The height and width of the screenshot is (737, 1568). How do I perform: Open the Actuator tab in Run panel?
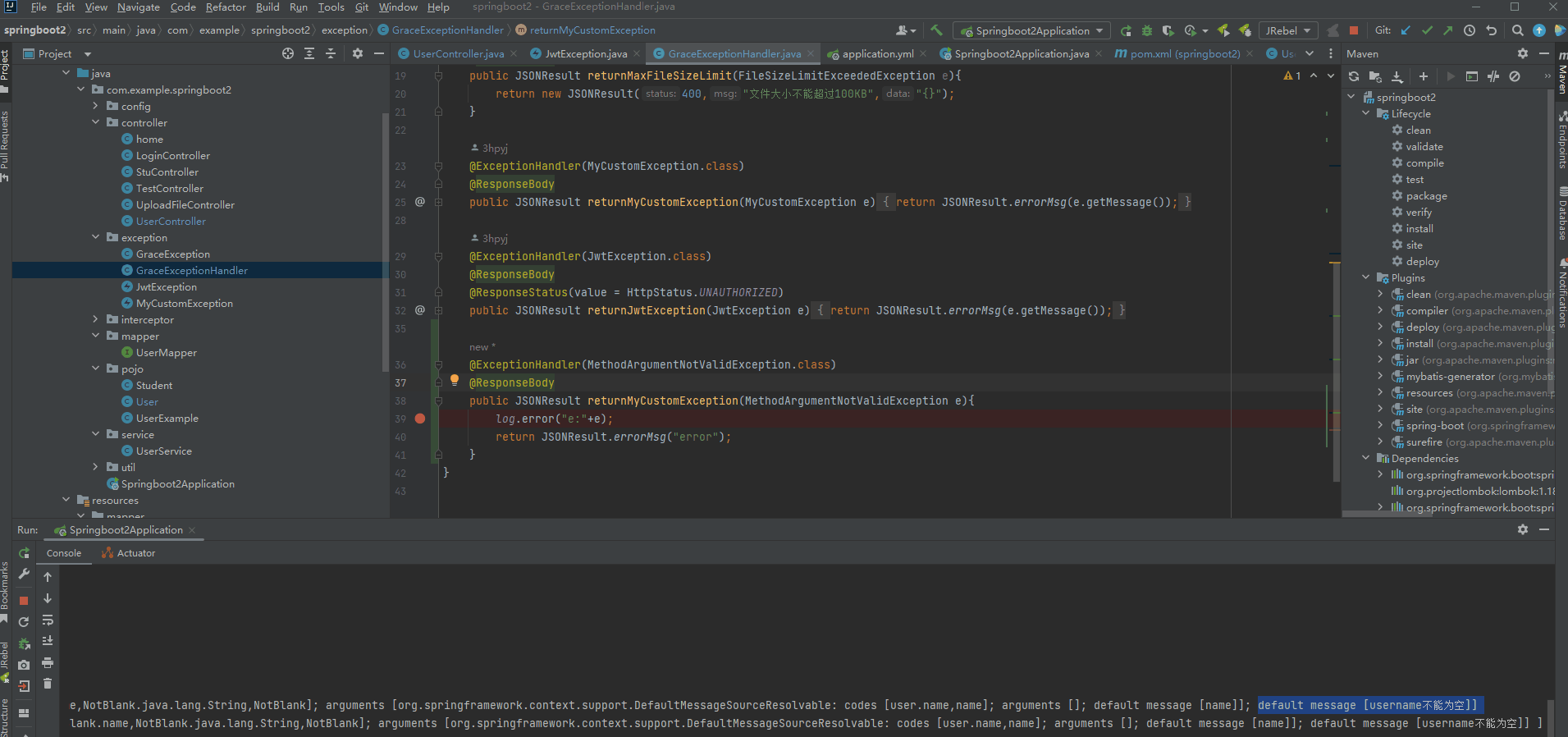coord(129,553)
